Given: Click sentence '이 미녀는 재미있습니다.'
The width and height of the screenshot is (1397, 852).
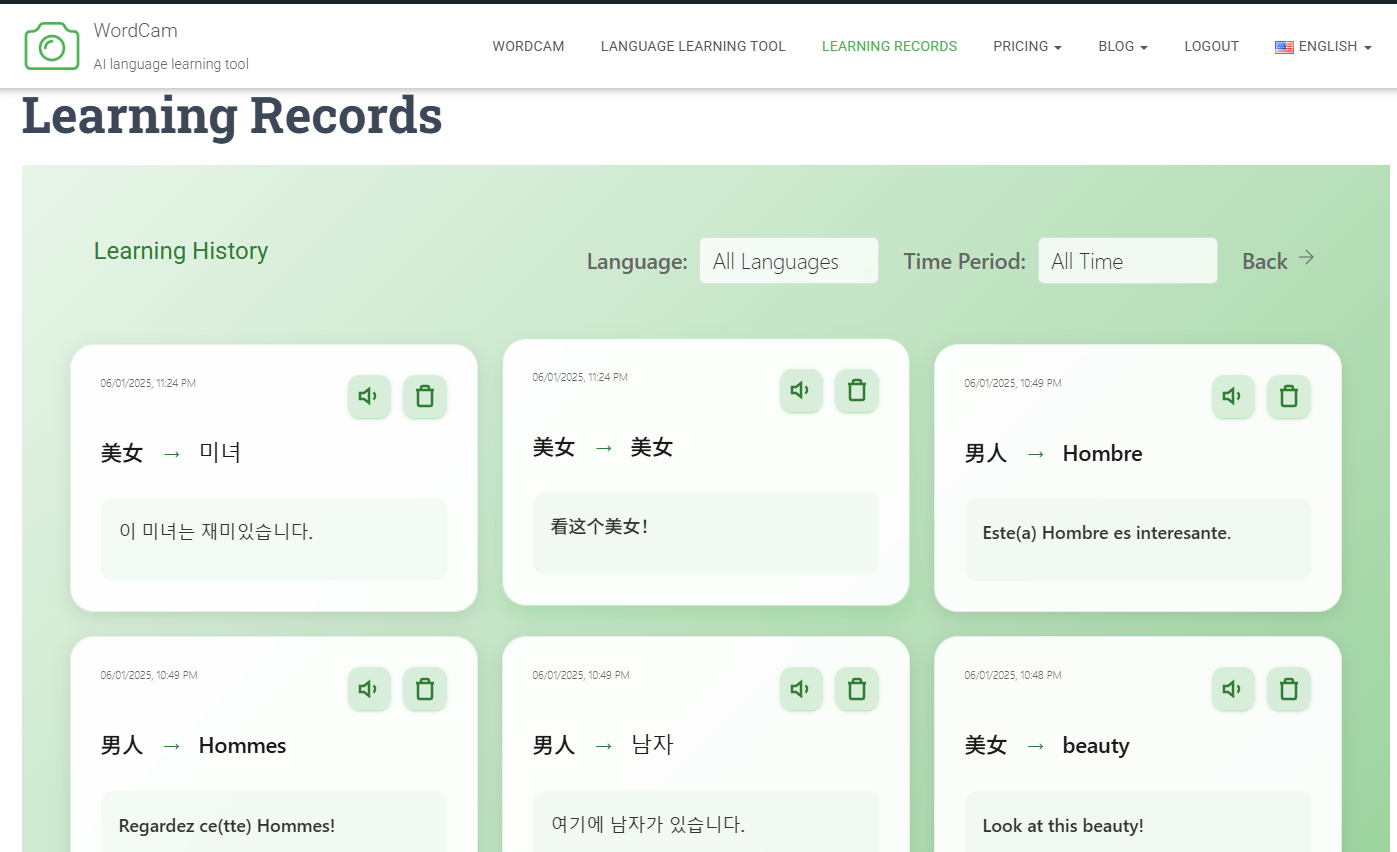Looking at the screenshot, I should click(x=216, y=532).
